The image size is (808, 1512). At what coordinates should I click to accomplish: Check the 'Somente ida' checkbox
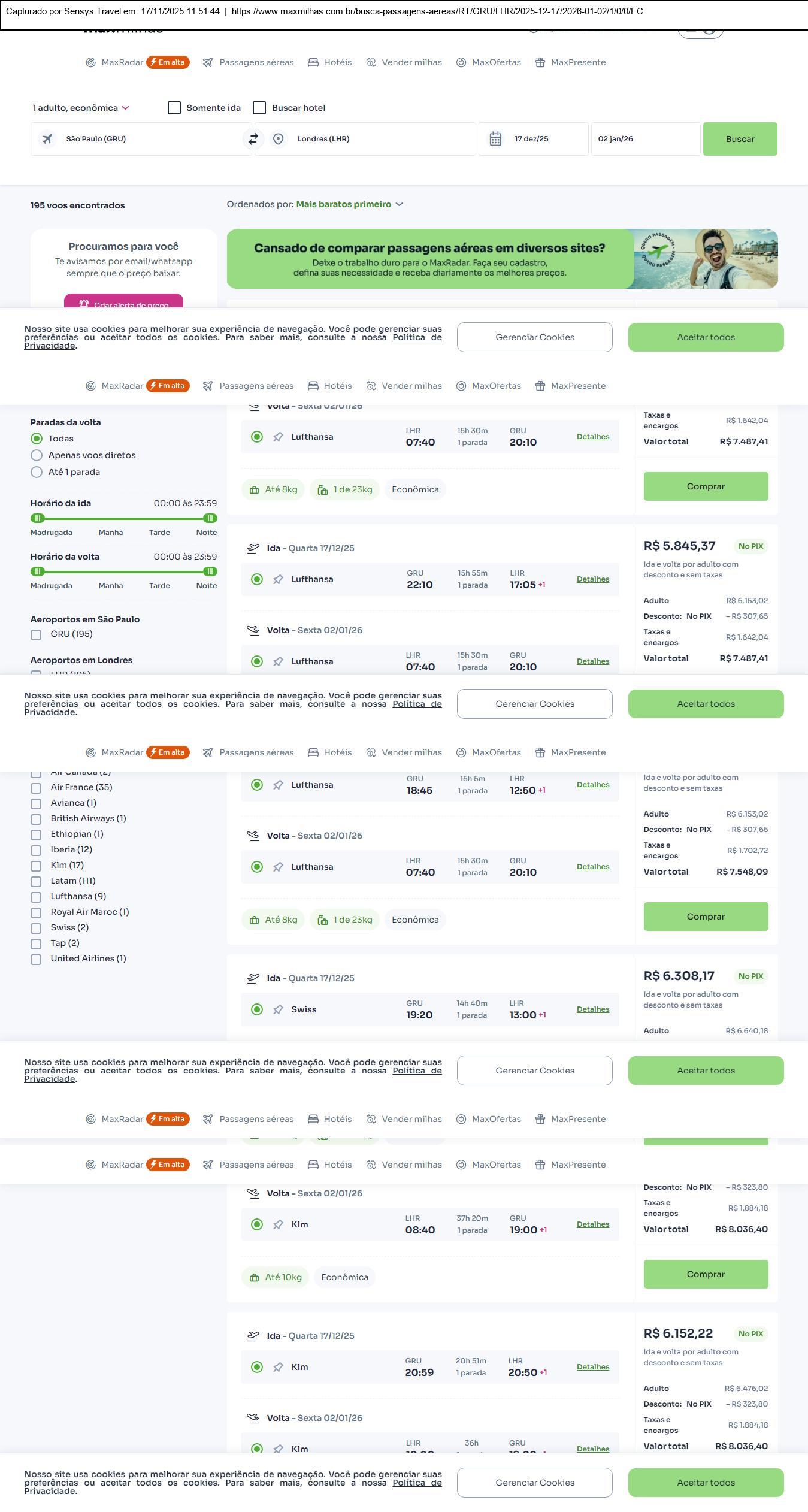click(x=174, y=108)
